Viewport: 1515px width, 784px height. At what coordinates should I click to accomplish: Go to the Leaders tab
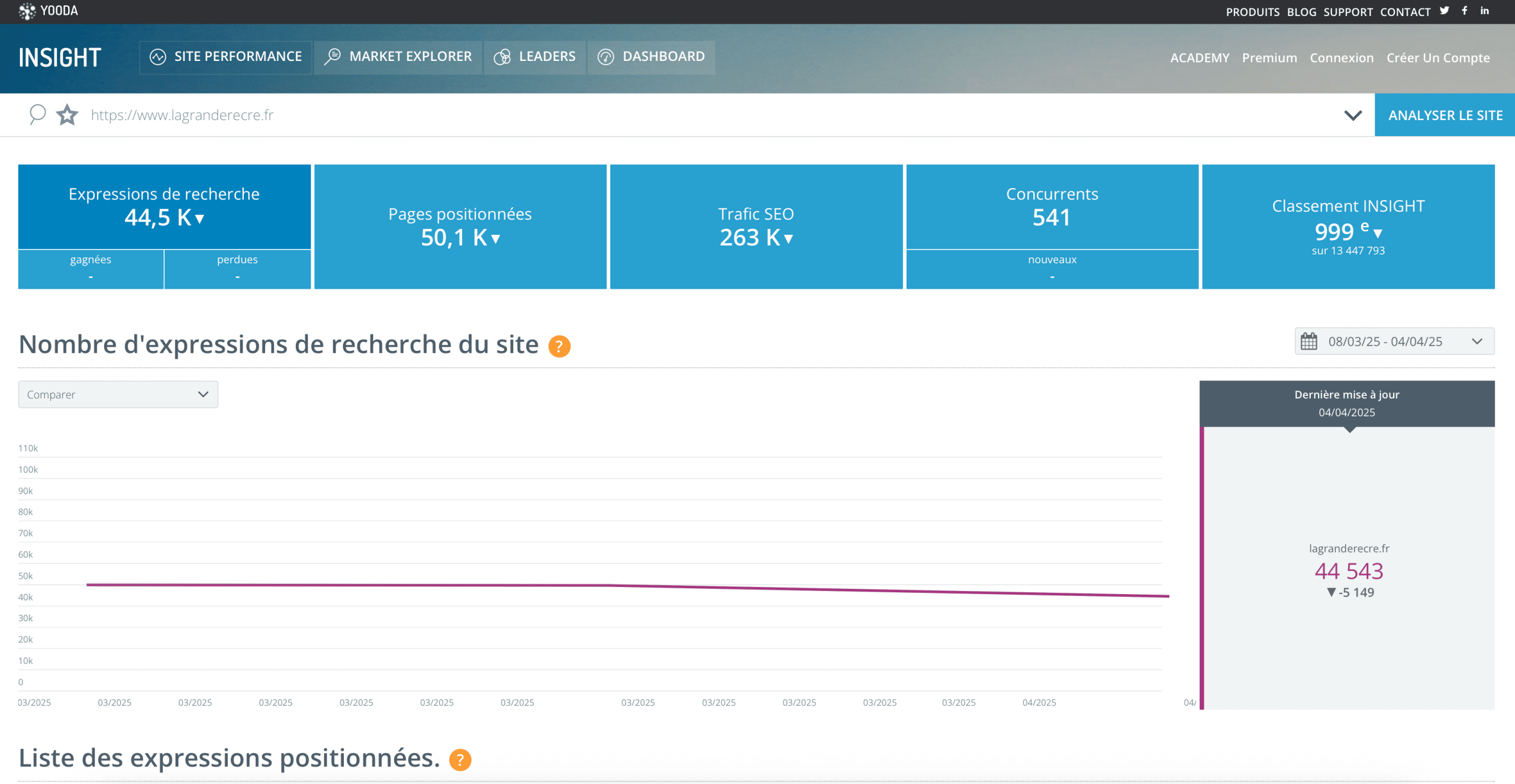click(534, 57)
